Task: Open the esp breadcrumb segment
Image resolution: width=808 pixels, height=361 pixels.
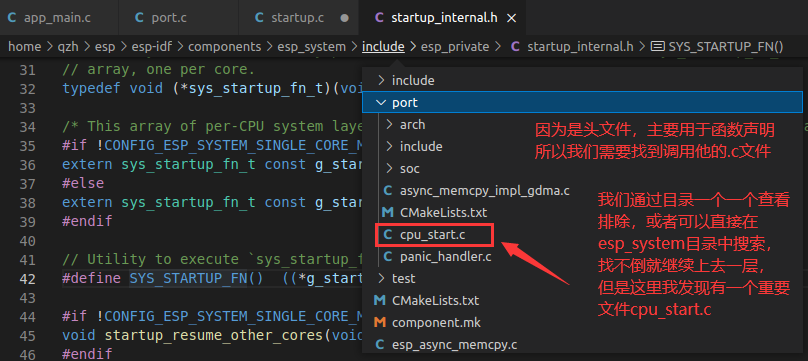Action: coord(105,47)
